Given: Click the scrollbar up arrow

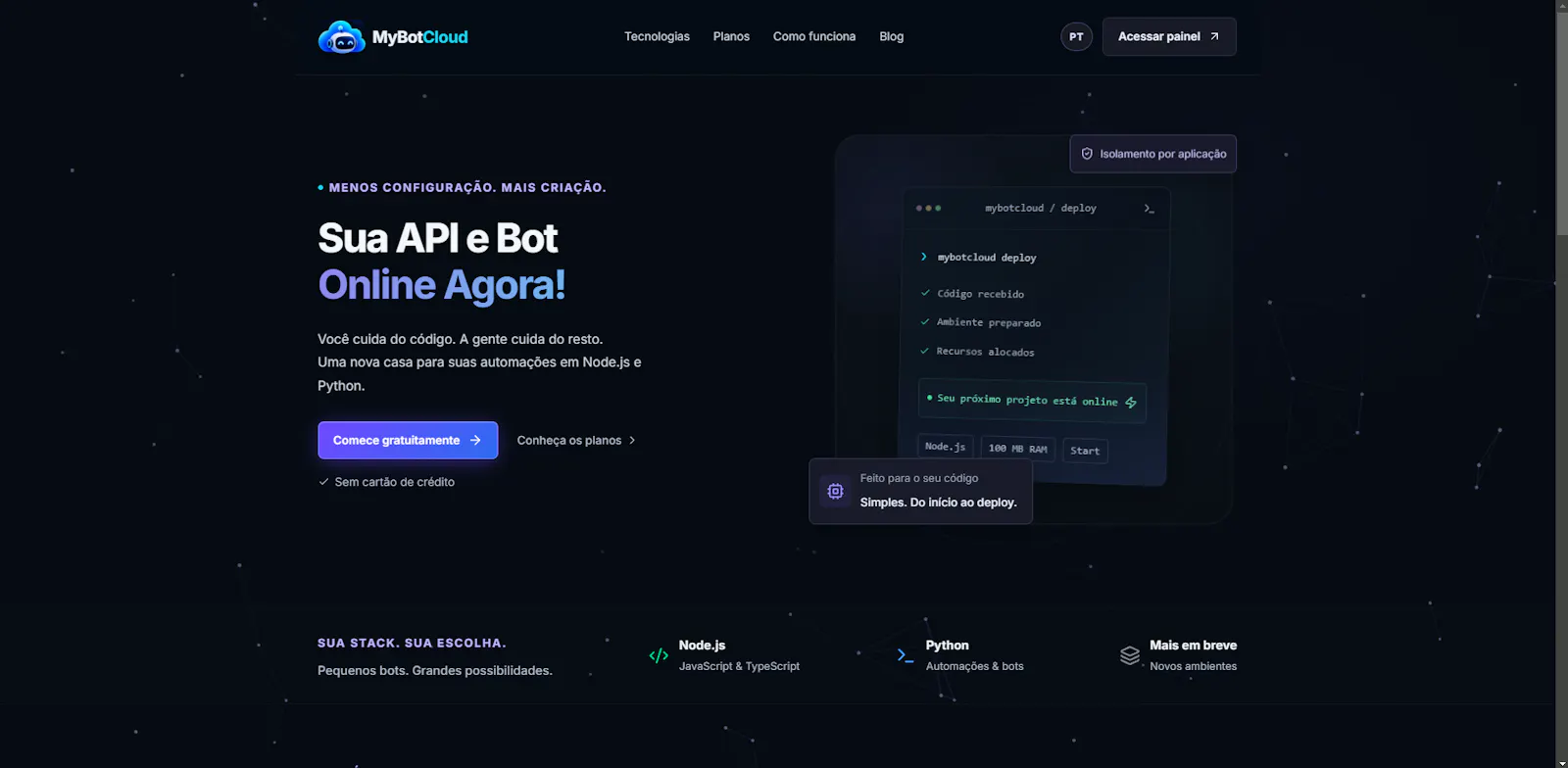Looking at the screenshot, I should click(x=1562, y=6).
